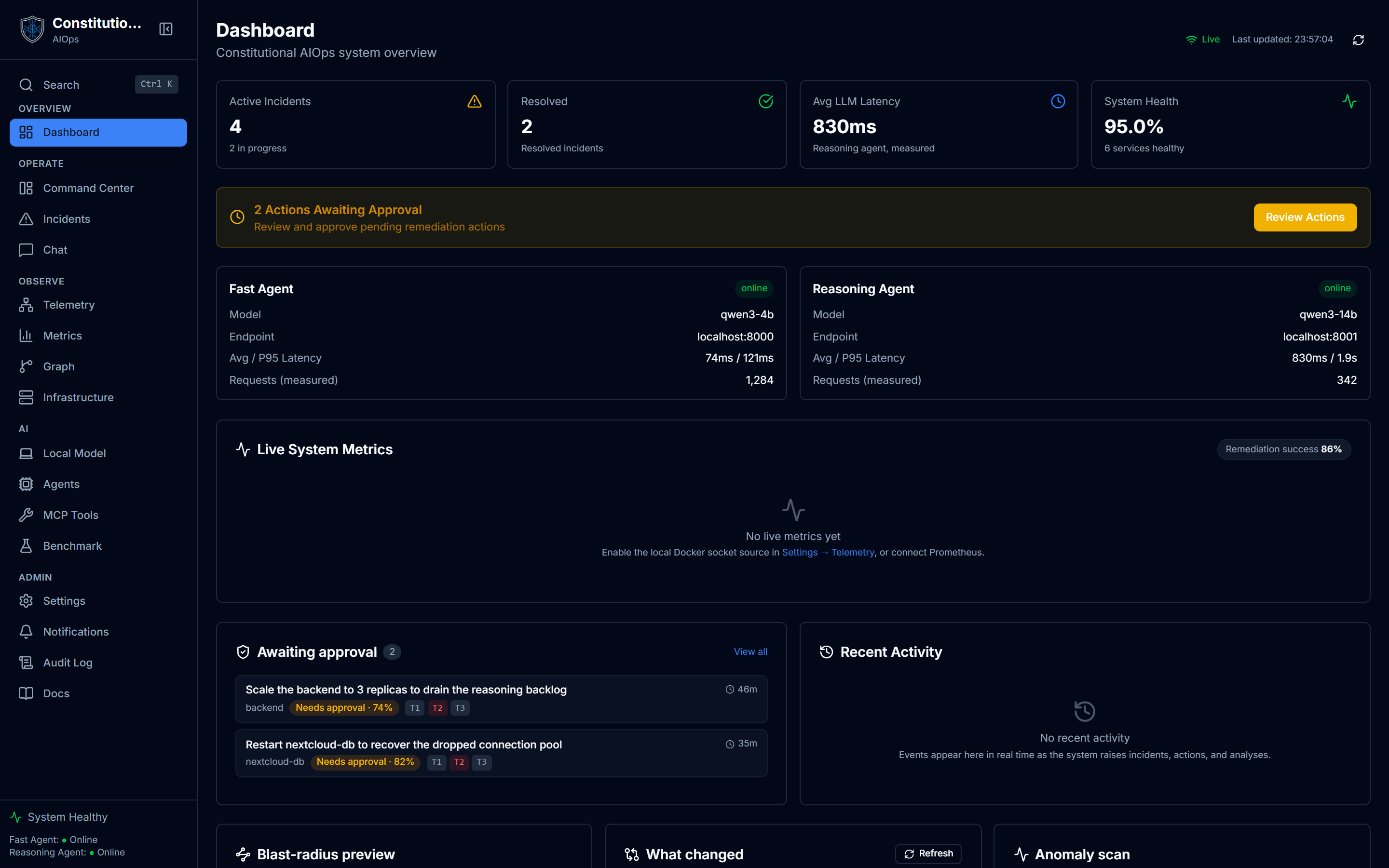Click the Anomaly scan pulse icon

[1021, 855]
